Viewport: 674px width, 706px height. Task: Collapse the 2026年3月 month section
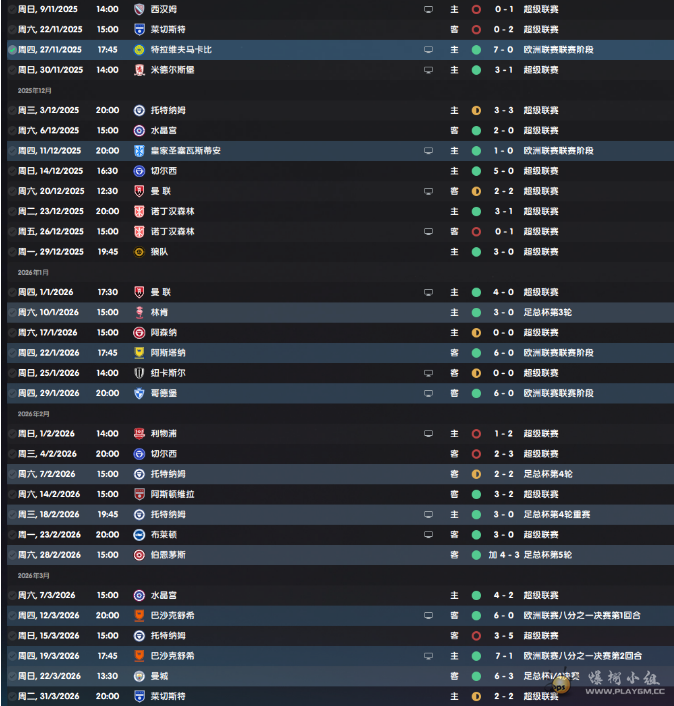[34, 575]
